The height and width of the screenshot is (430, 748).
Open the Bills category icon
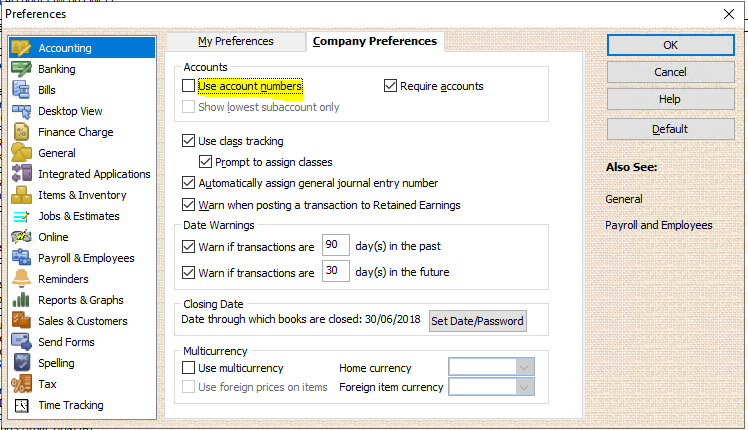[x=21, y=90]
